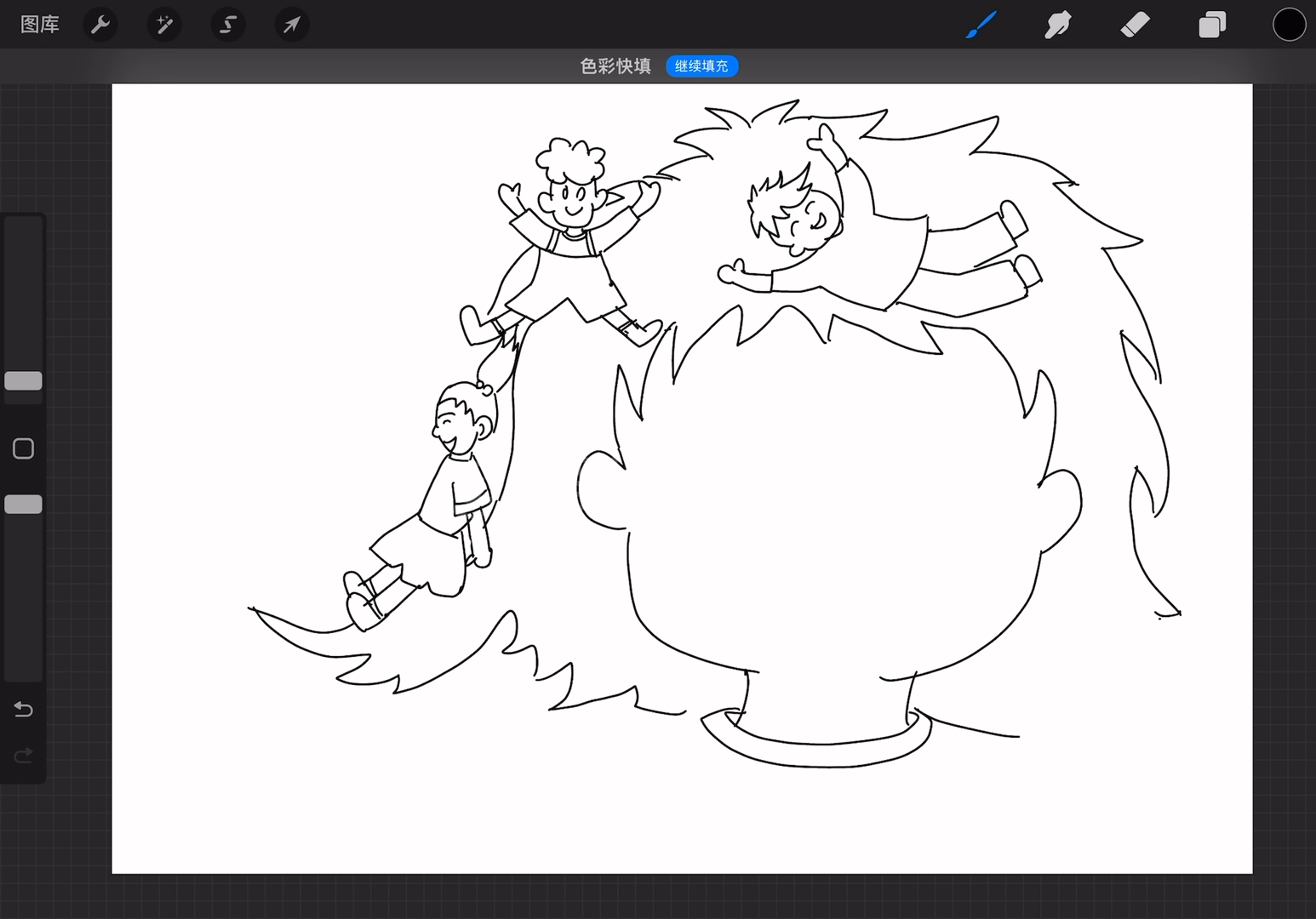1316x919 pixels.
Task: Open the black color swatch
Action: 1289,25
